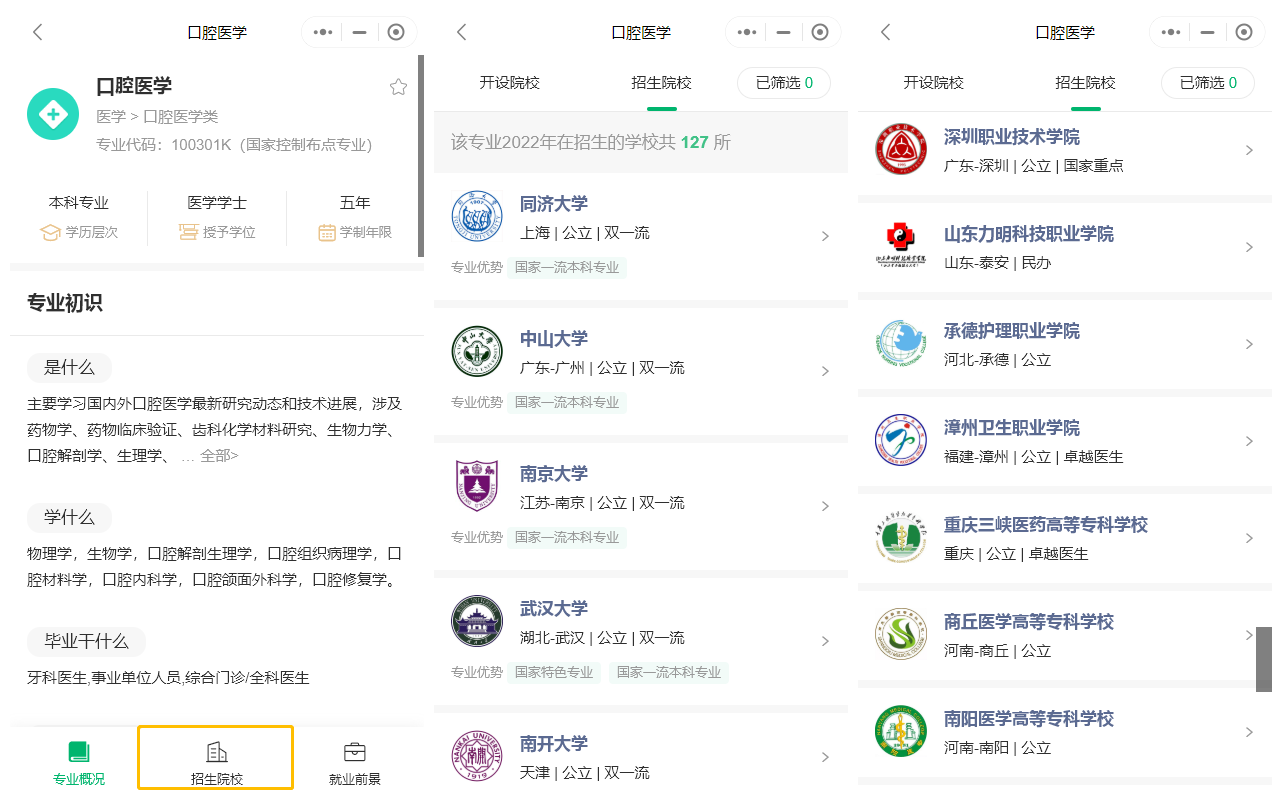Click 中山大学 school logo
This screenshot has width=1282, height=800.
pos(477,351)
